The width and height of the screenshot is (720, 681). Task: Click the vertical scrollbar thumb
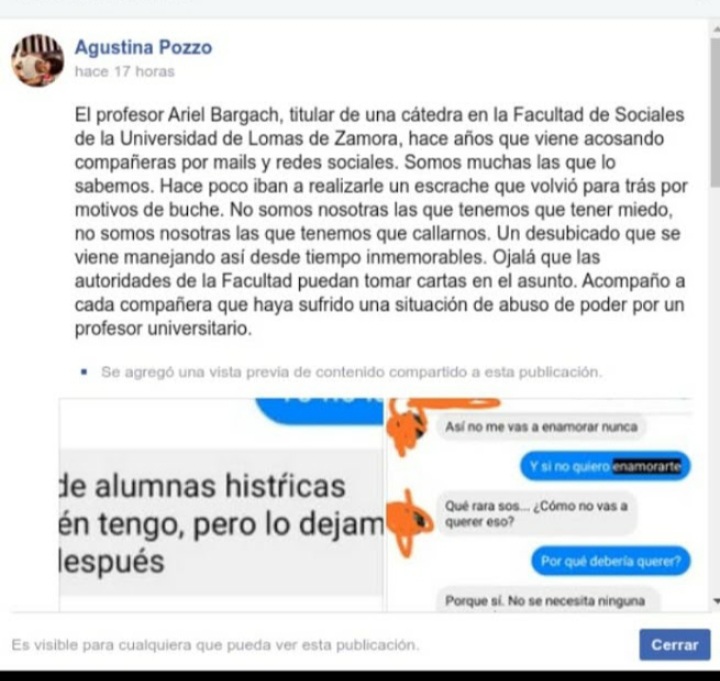pos(715,113)
